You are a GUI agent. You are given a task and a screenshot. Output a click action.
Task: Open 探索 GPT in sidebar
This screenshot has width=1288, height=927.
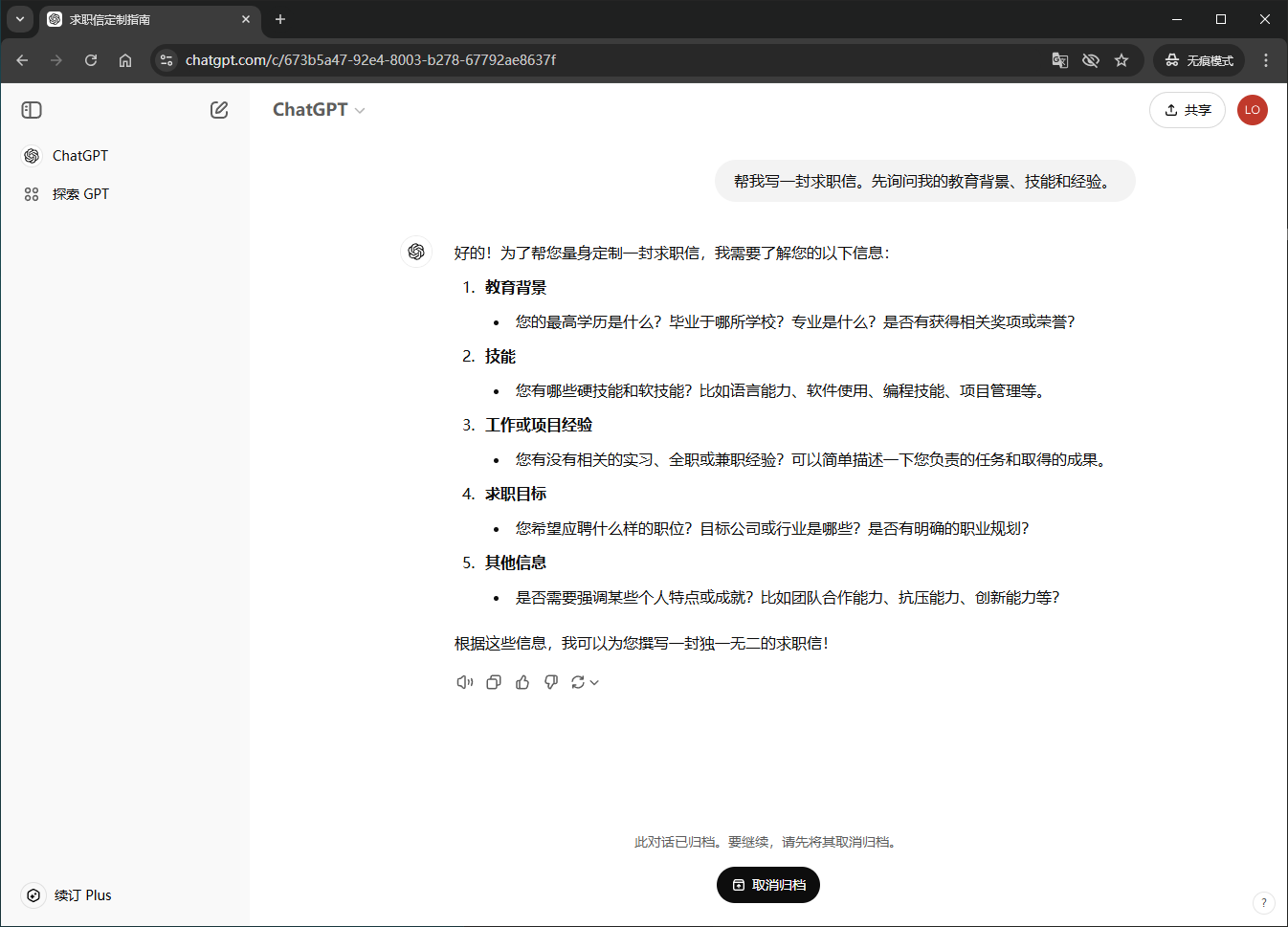coord(80,194)
